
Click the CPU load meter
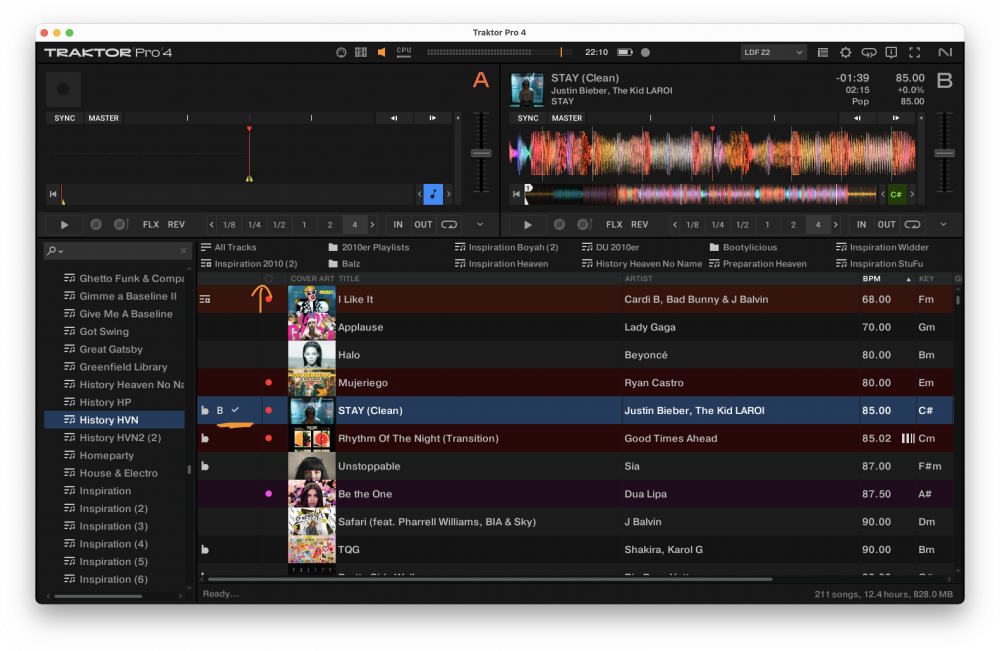(x=404, y=52)
